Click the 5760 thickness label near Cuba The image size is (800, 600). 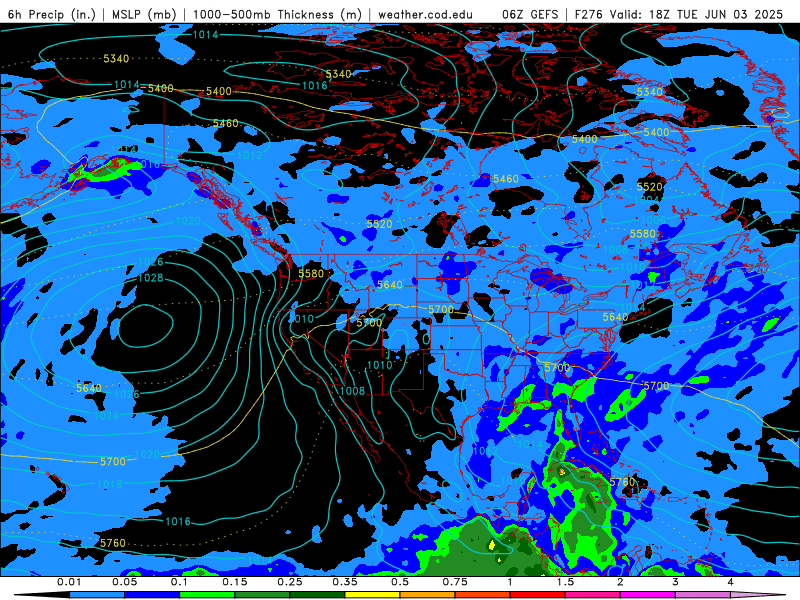(622, 482)
